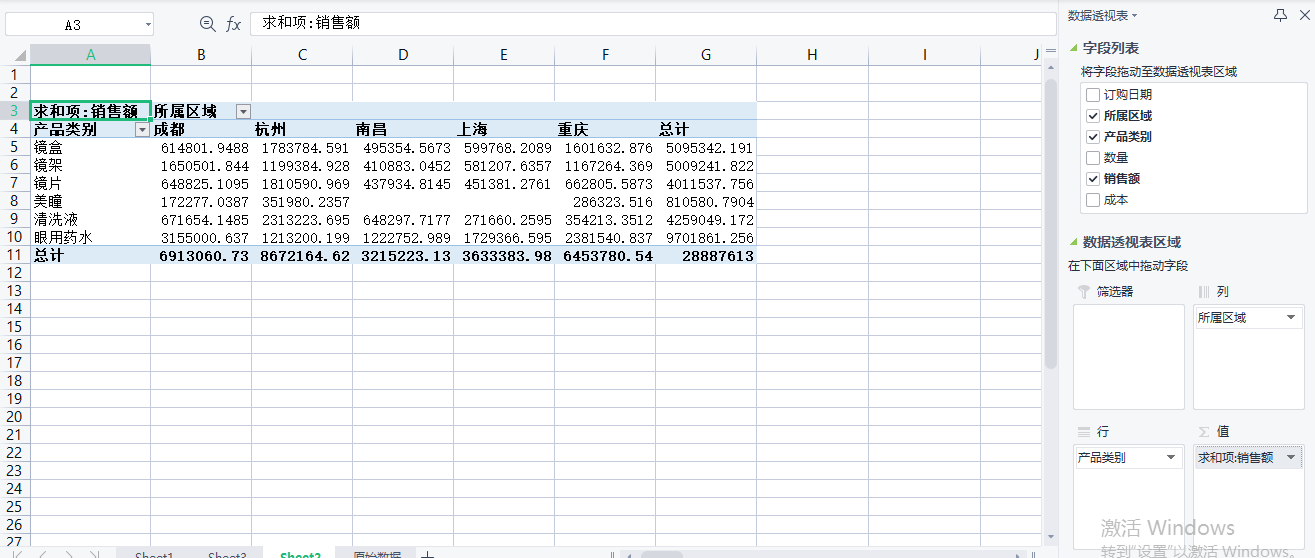1315x558 pixels.
Task: Check the 数量 field checkbox
Action: [1092, 158]
